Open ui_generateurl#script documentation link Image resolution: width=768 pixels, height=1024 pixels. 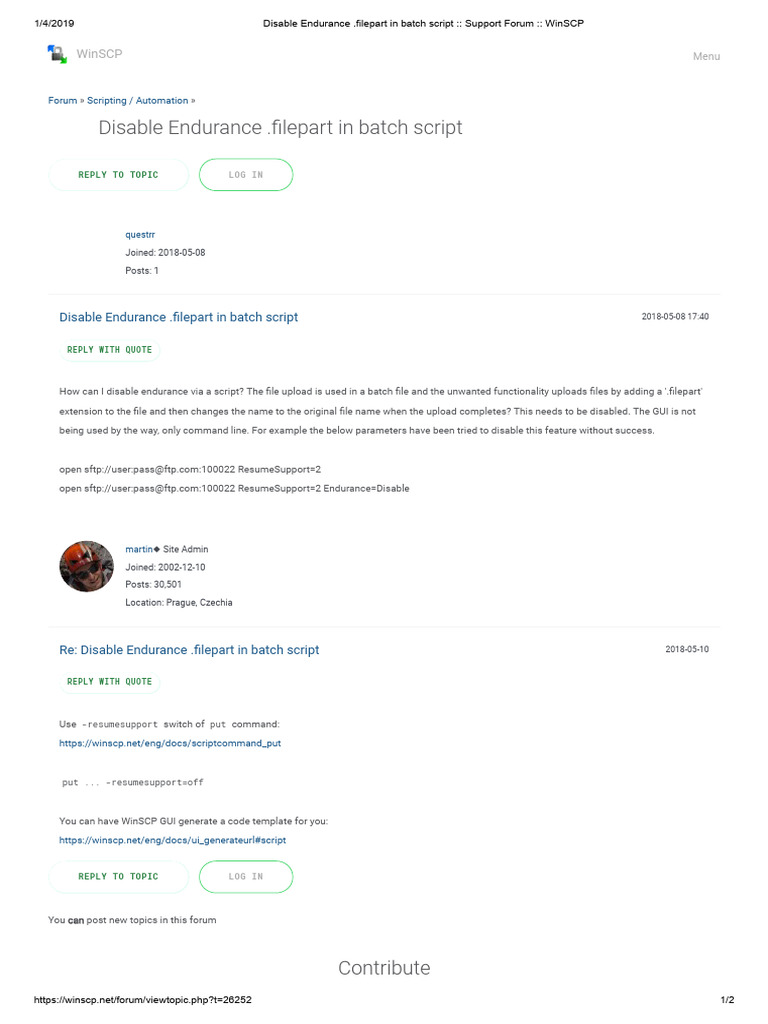click(172, 840)
